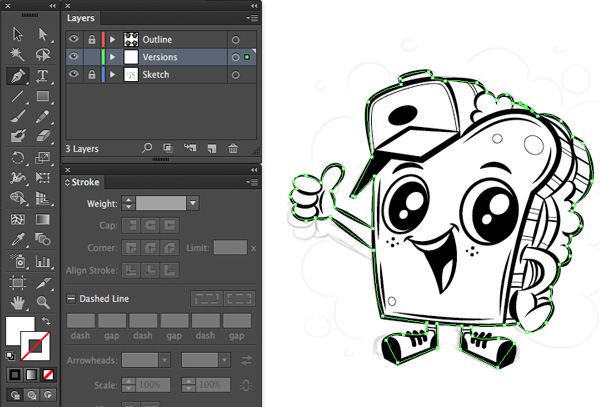The width and height of the screenshot is (600, 407).
Task: Enable the Dashed Line checkbox
Action: pyautogui.click(x=71, y=298)
